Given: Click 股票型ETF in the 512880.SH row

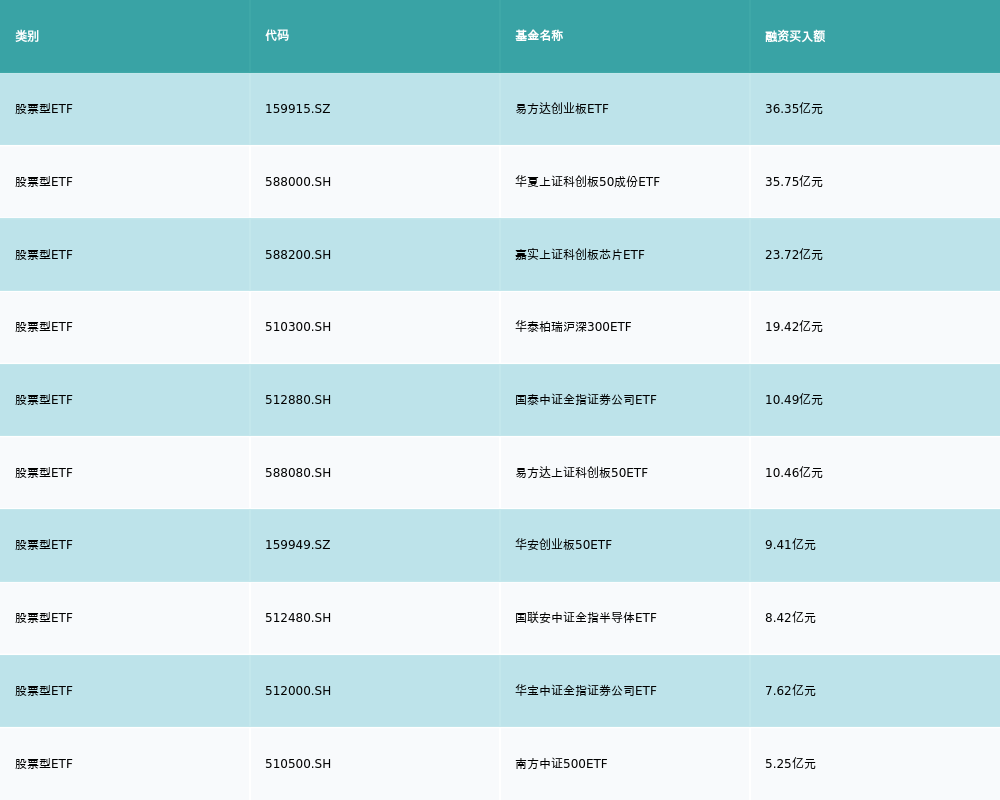Looking at the screenshot, I should tap(44, 400).
